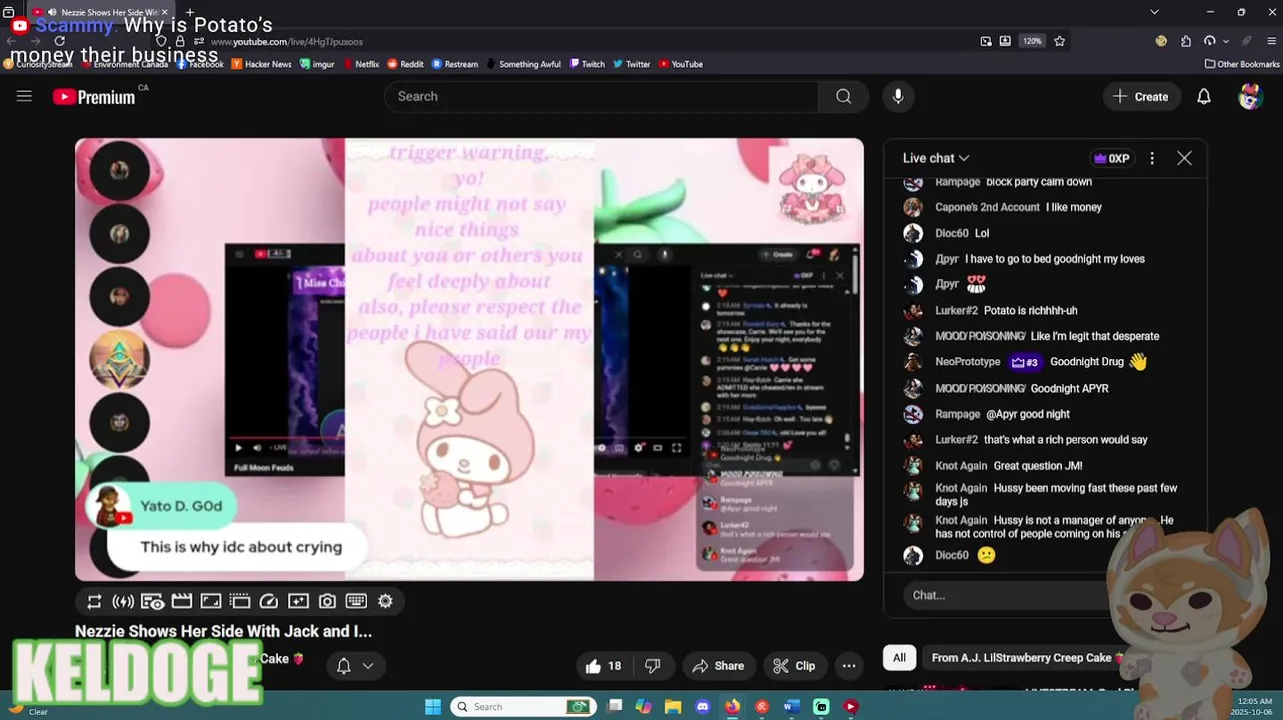Type in the Chat... message field
This screenshot has width=1283, height=720.
tap(1005, 595)
